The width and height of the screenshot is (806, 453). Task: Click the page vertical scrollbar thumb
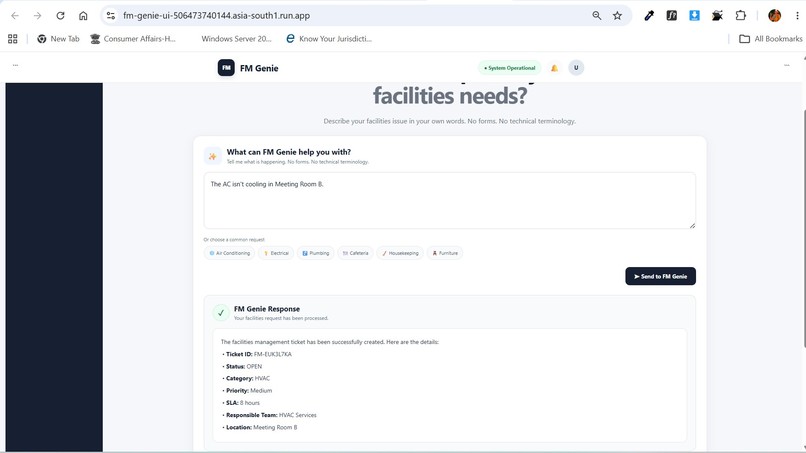coord(803,229)
